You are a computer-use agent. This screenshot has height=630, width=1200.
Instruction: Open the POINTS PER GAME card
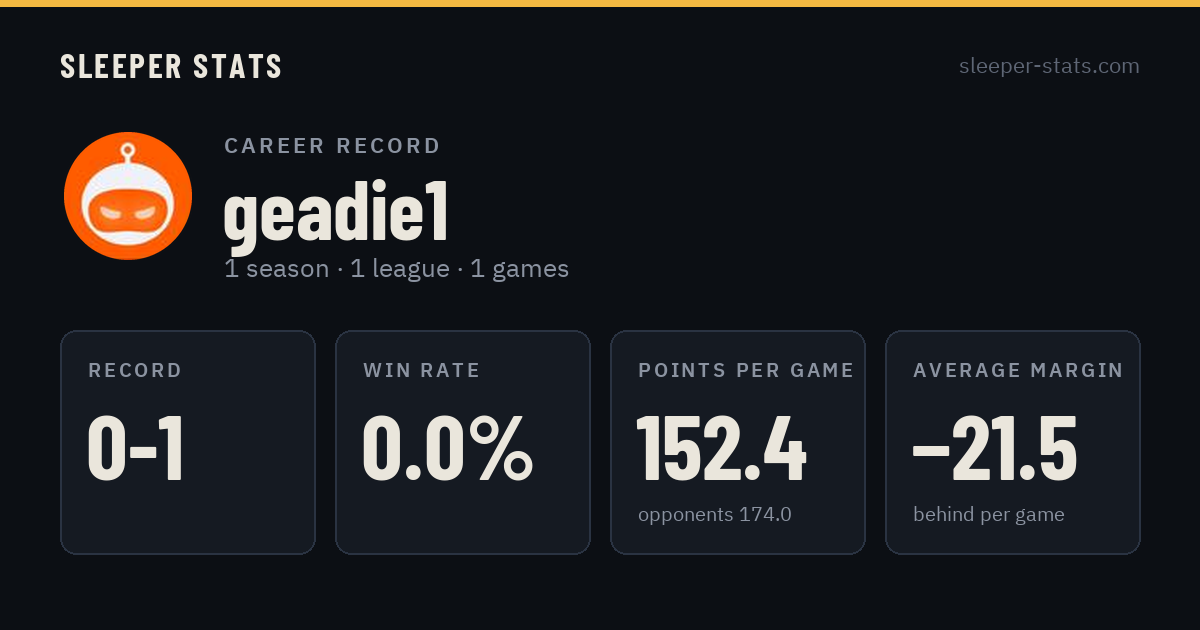(738, 442)
